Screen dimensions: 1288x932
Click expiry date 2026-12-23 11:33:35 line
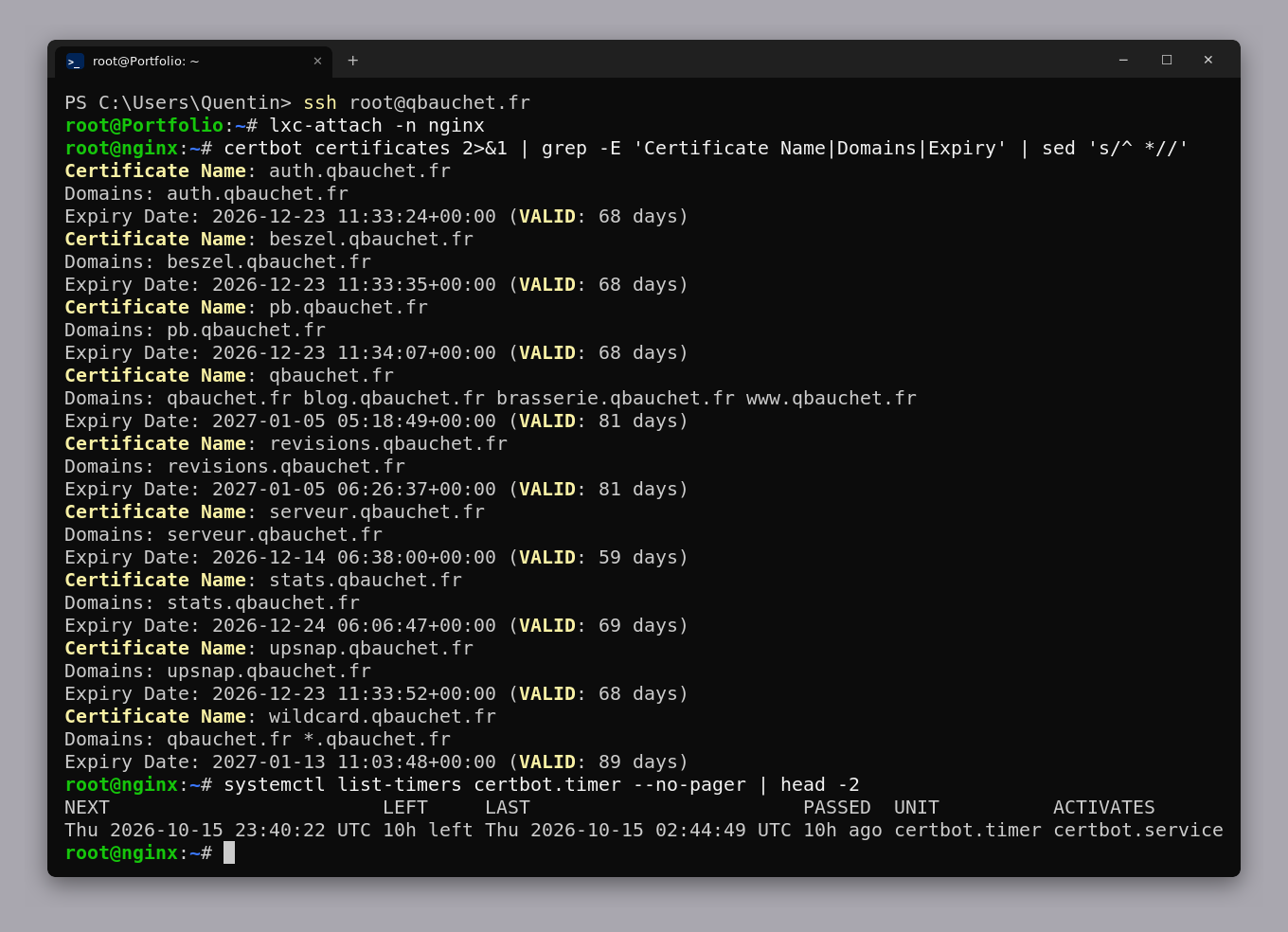click(376, 284)
